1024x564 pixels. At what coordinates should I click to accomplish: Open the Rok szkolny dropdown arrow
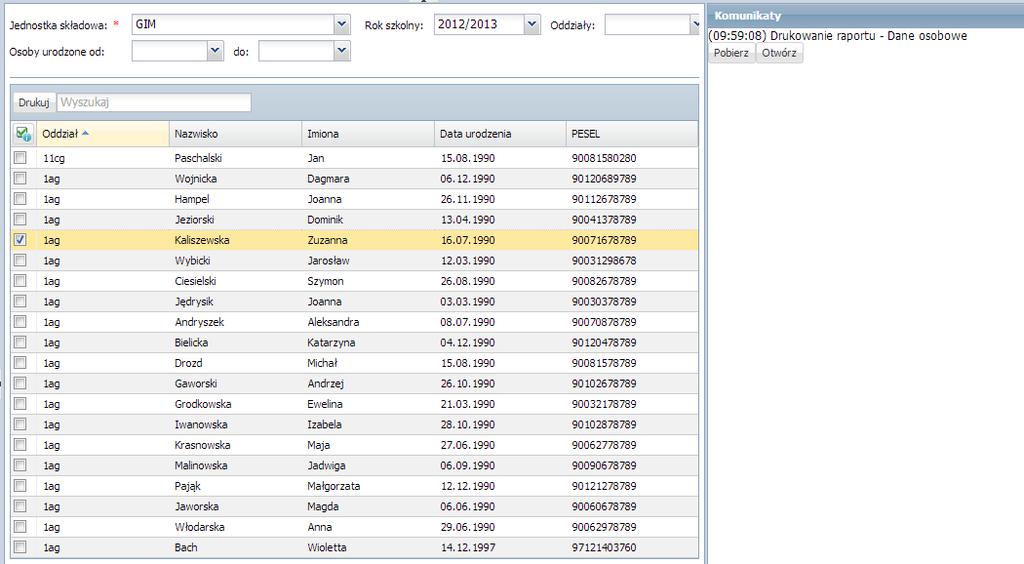pyautogui.click(x=532, y=25)
